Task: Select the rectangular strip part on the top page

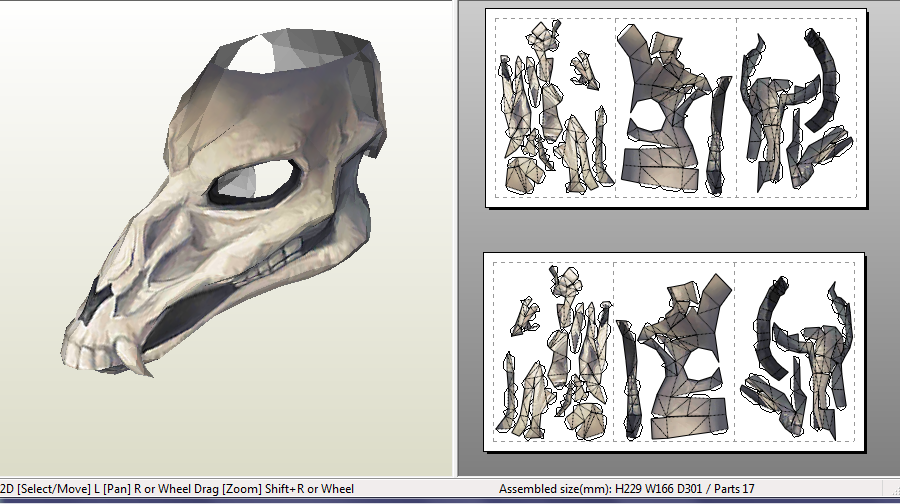Action: tap(660, 168)
